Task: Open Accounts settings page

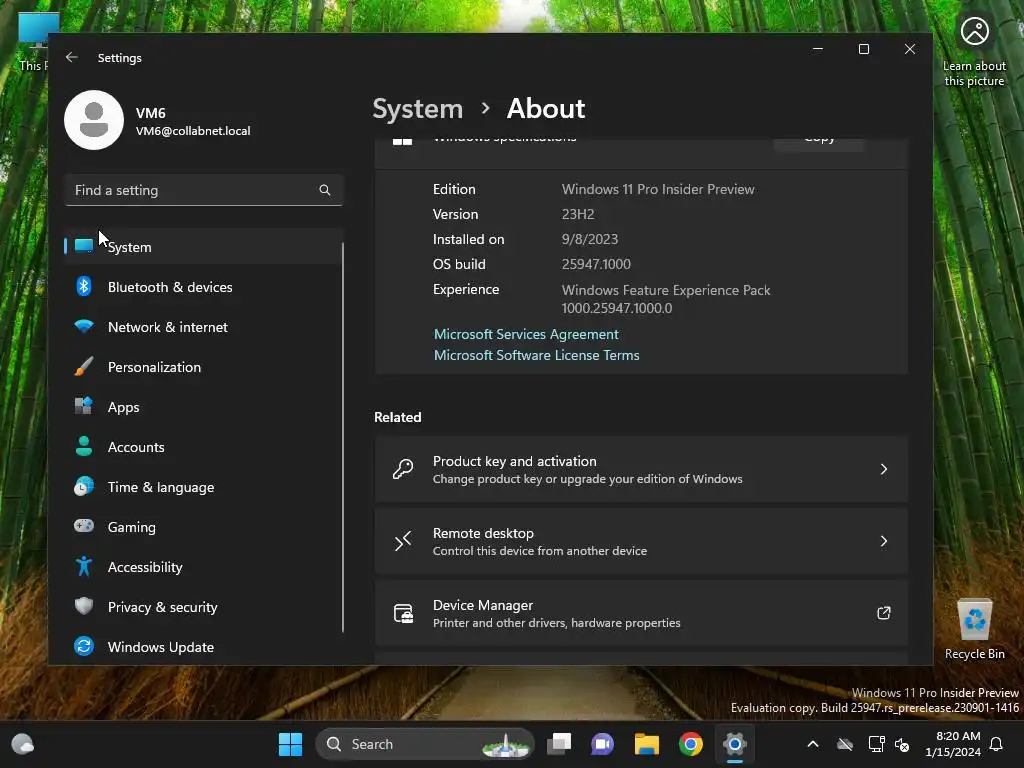Action: [x=204, y=447]
